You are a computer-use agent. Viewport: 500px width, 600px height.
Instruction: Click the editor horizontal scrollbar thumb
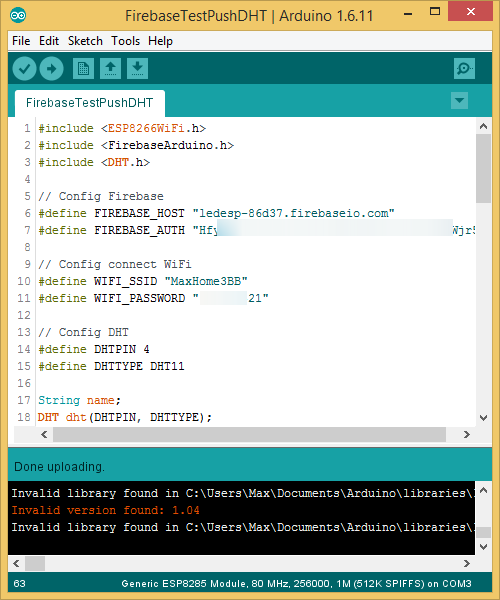[x=249, y=434]
